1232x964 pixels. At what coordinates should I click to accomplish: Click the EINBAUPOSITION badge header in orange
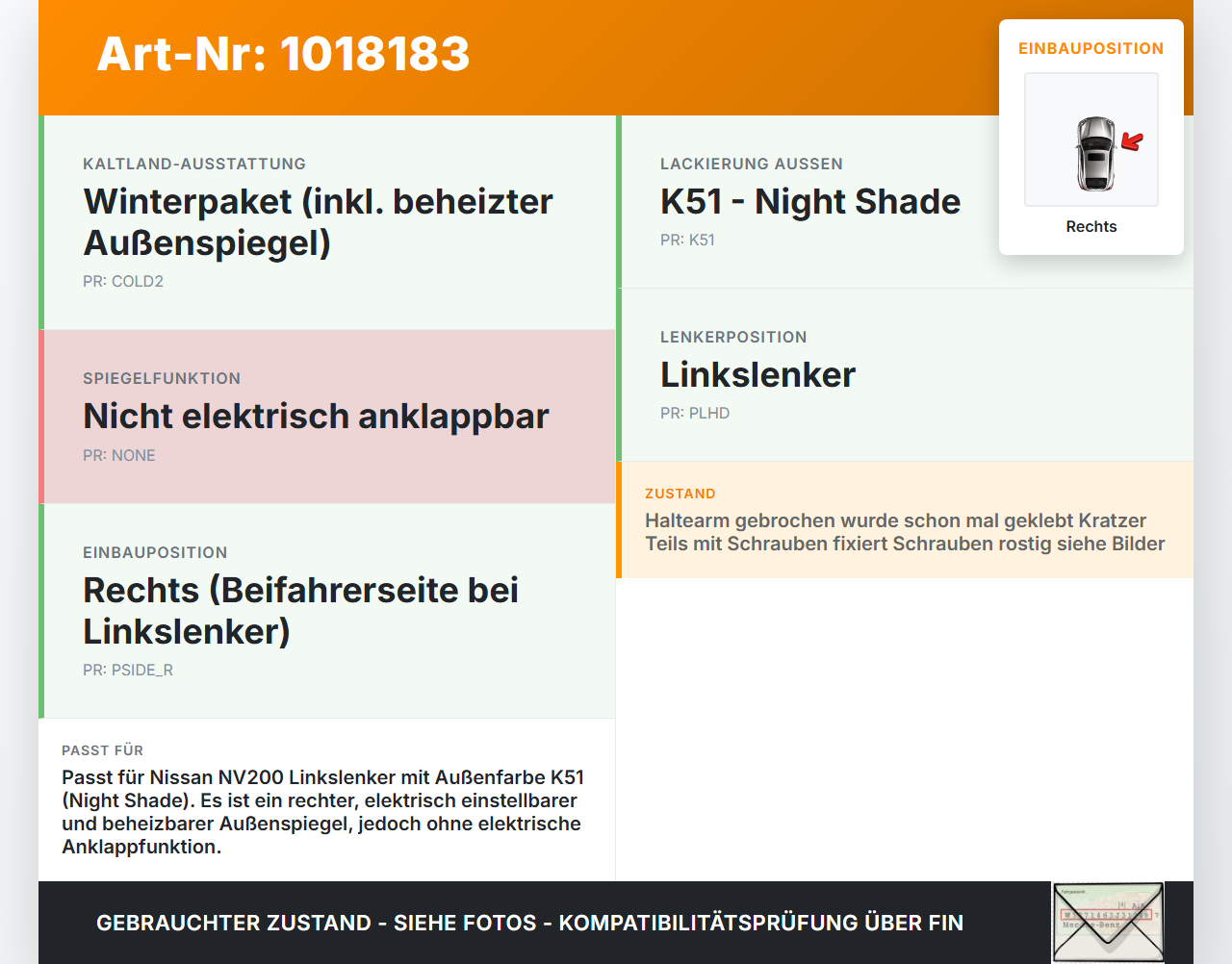(1091, 47)
